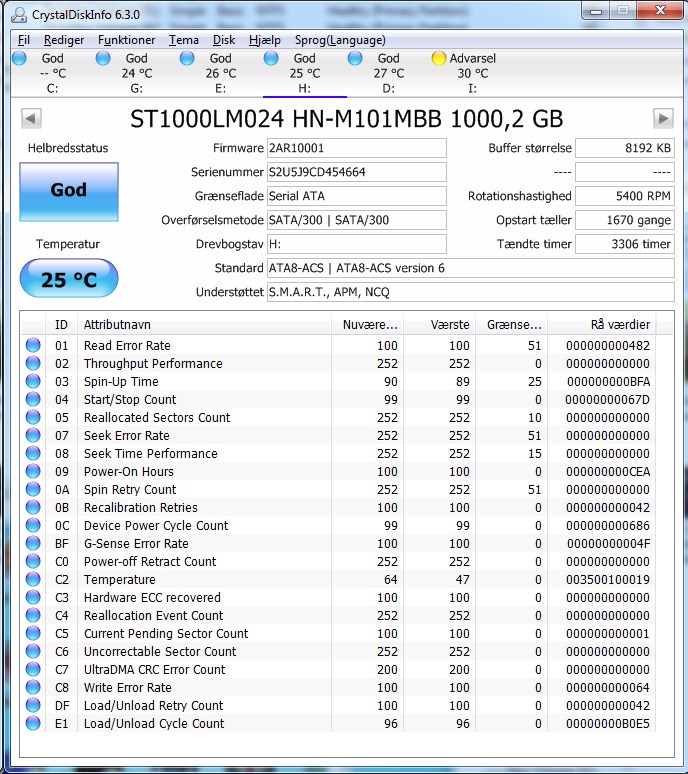Select the yellow Advarsel disk I: indicator
Image resolution: width=688 pixels, height=774 pixels.
click(x=438, y=58)
